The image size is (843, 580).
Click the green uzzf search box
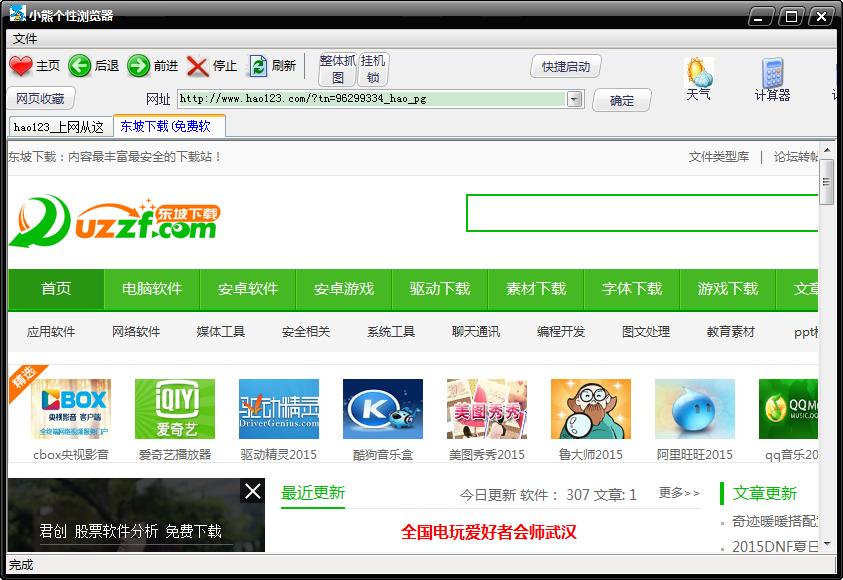(x=642, y=213)
